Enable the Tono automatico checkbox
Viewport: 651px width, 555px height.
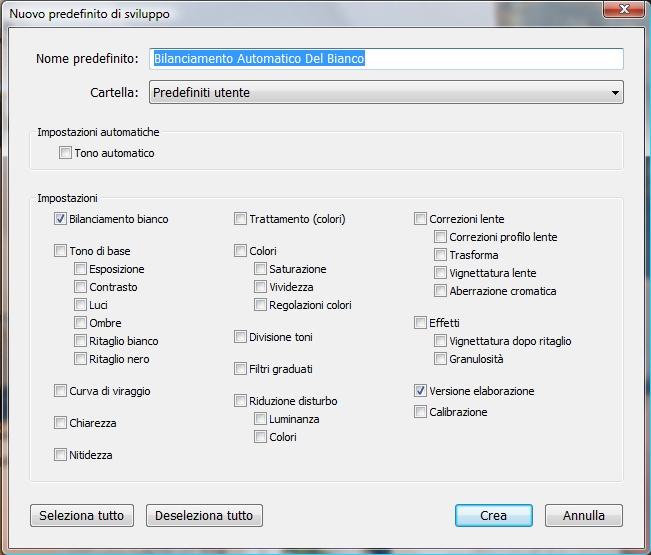(x=65, y=153)
